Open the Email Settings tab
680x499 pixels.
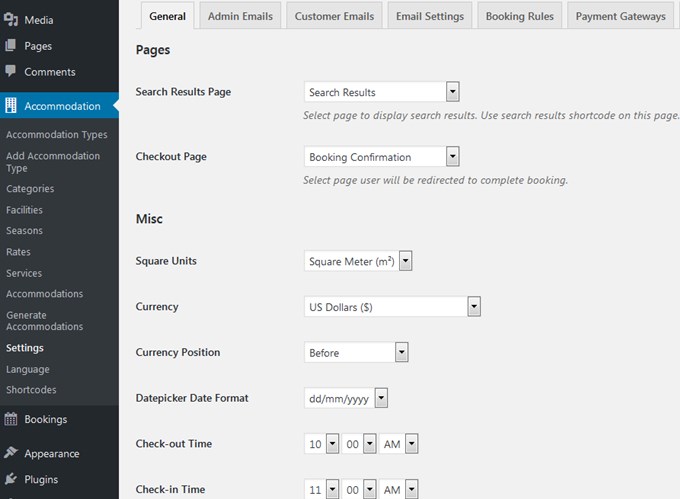coord(430,16)
